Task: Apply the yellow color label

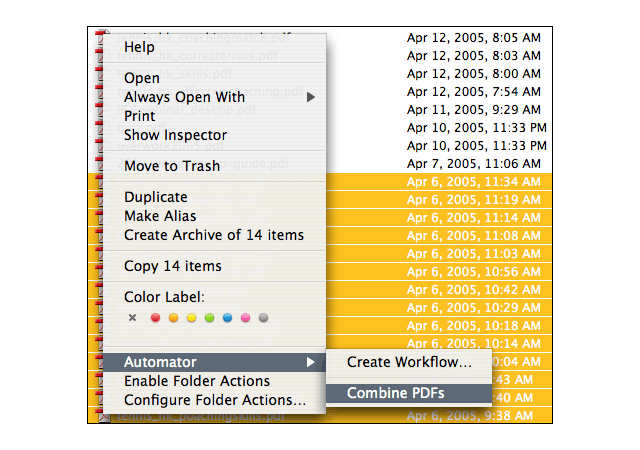Action: click(191, 318)
